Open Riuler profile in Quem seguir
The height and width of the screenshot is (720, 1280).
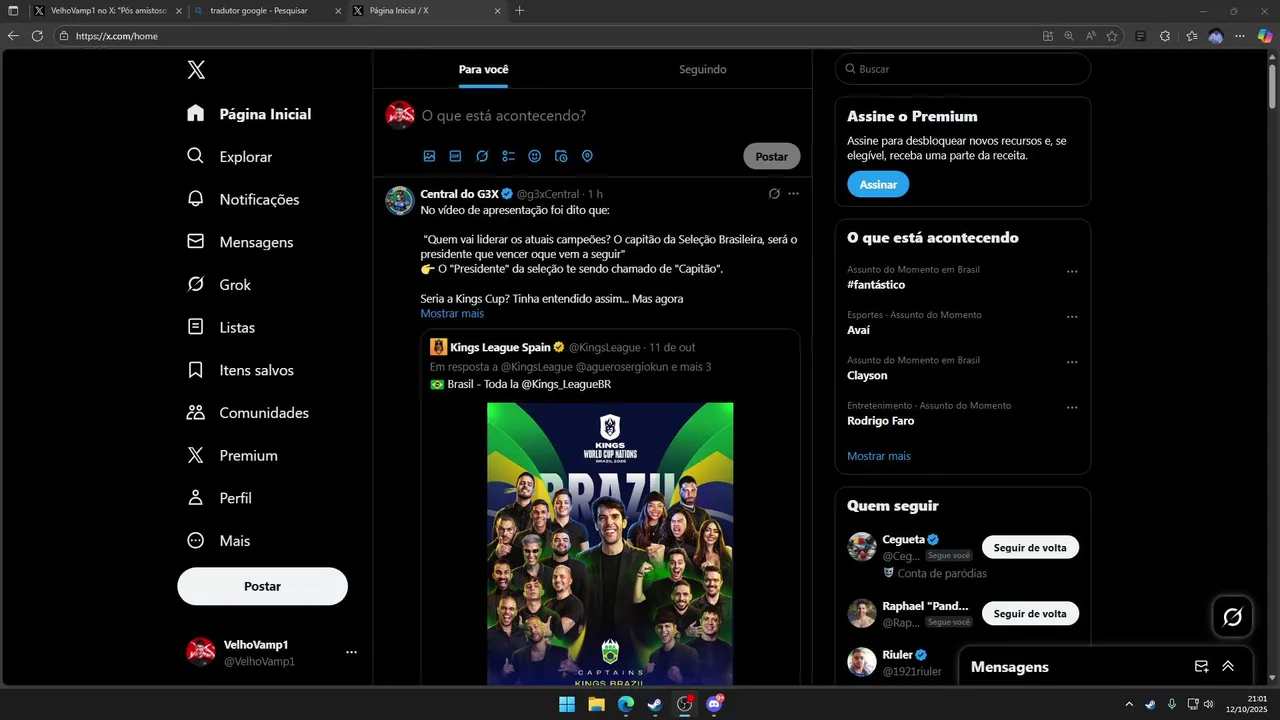(898, 655)
